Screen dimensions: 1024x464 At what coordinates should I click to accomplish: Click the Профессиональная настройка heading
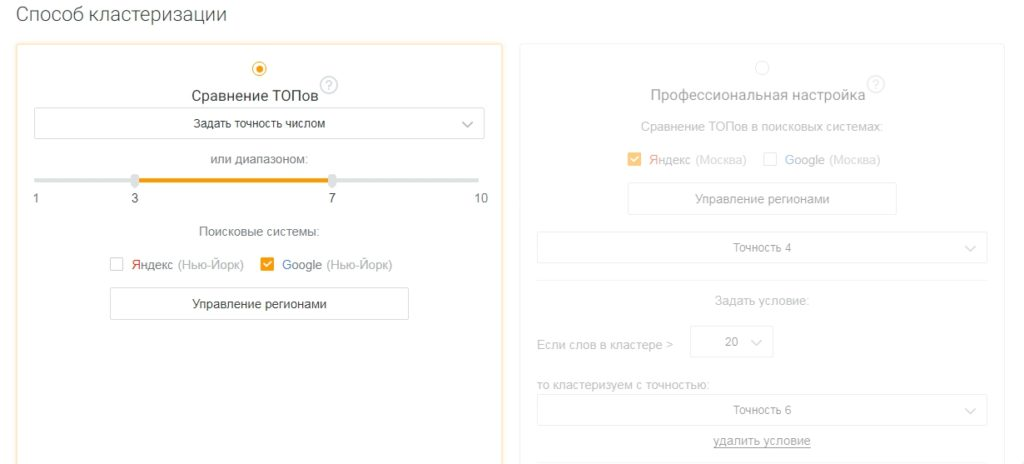coord(758,95)
